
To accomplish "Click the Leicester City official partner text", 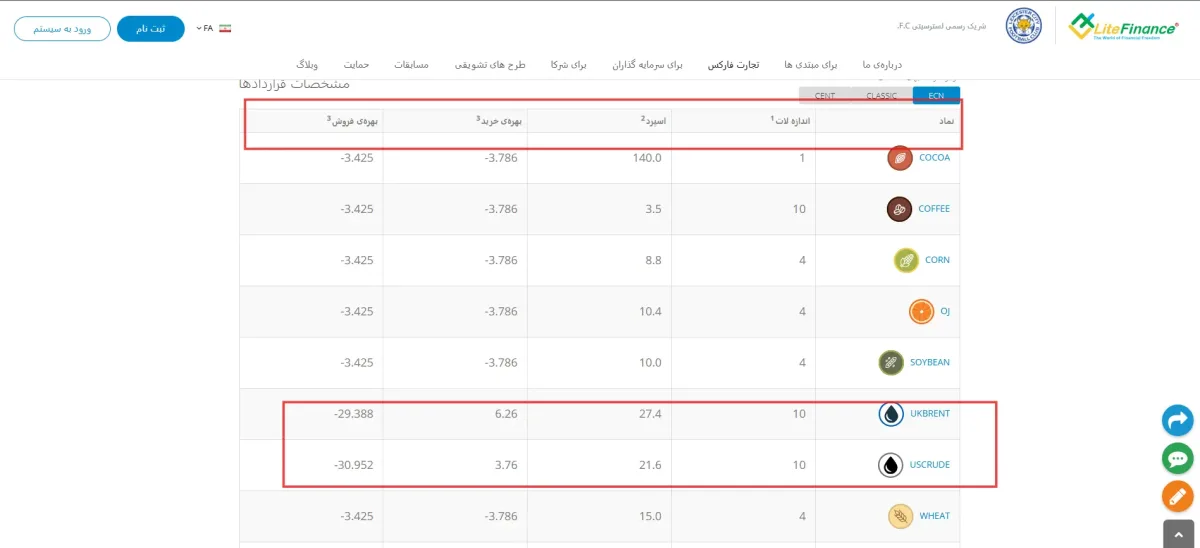I will (x=941, y=26).
